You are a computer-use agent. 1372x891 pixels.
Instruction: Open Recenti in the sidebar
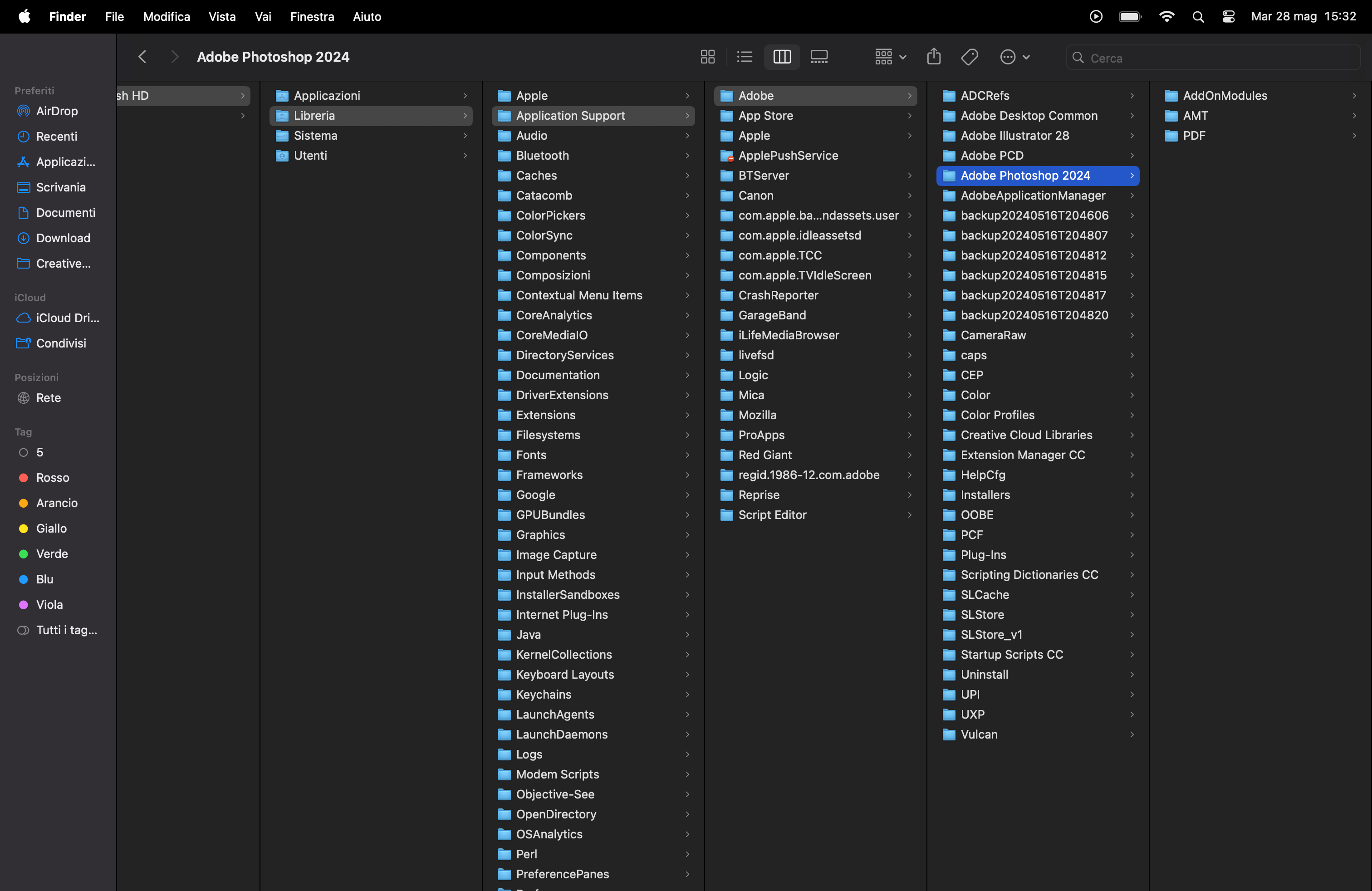57,137
